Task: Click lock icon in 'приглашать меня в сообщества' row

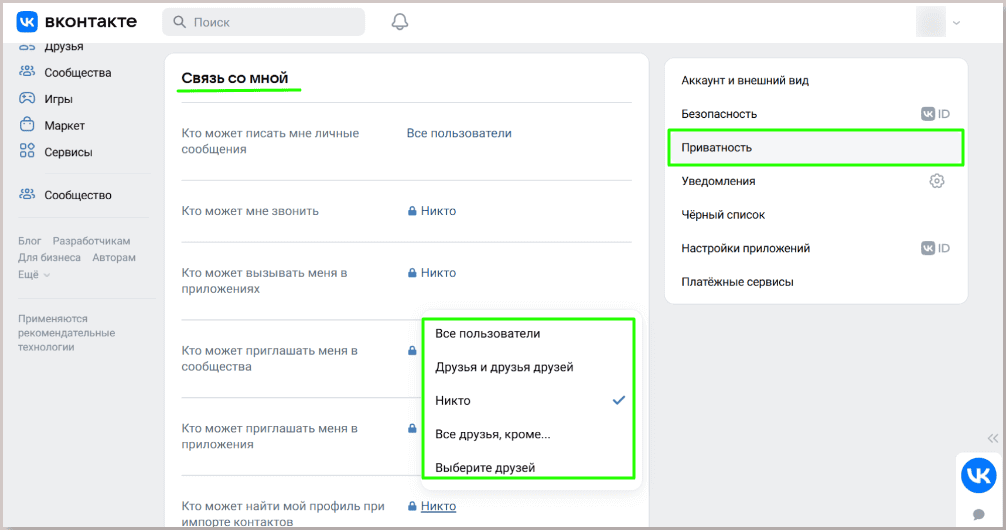Action: (x=412, y=350)
